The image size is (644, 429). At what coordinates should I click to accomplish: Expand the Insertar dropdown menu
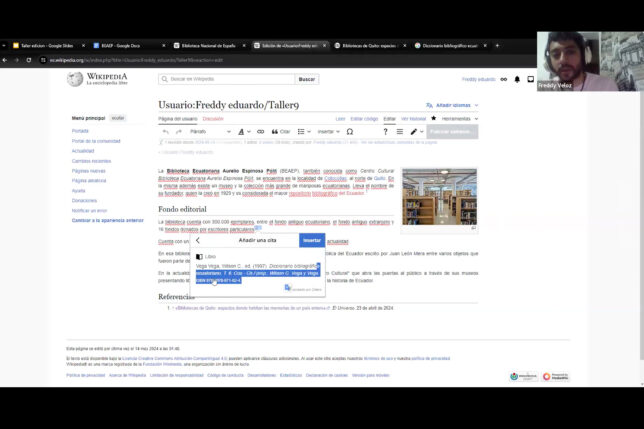pos(327,131)
